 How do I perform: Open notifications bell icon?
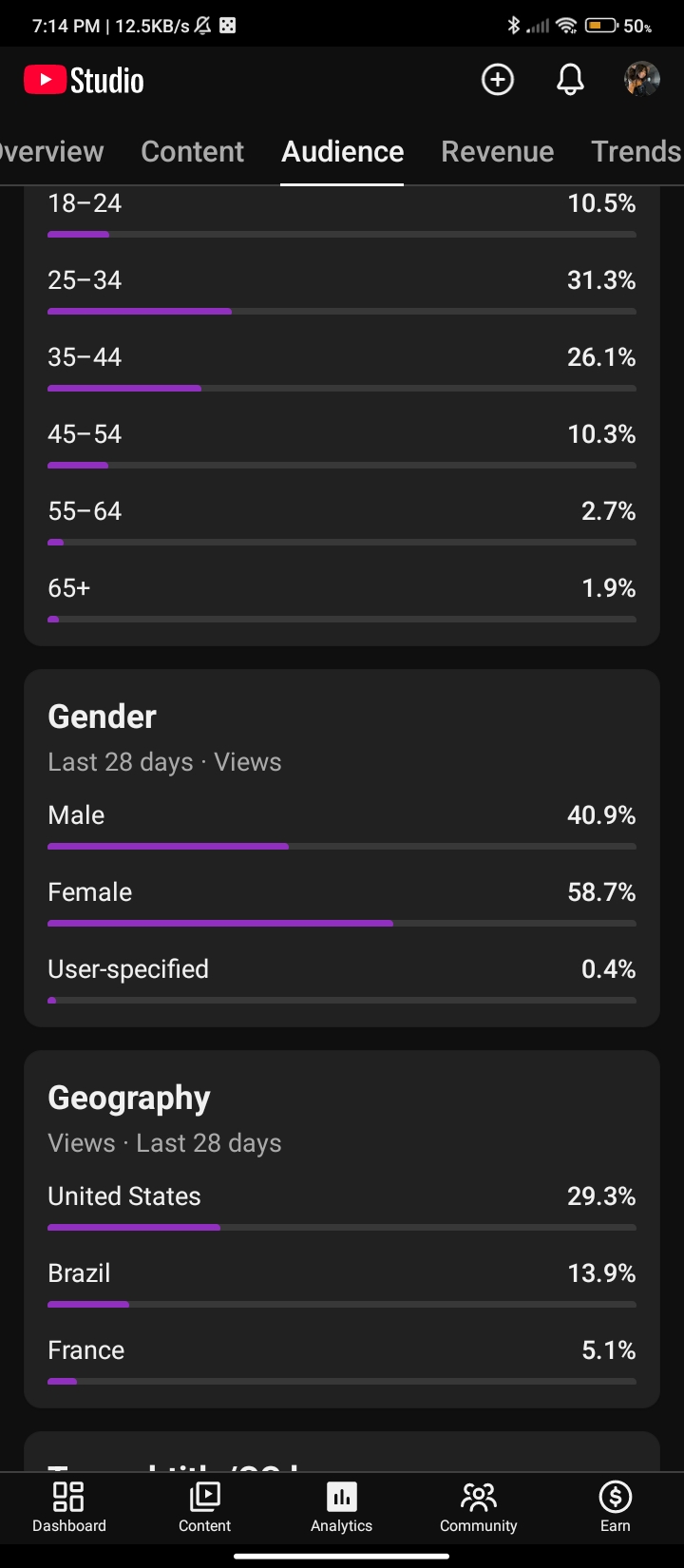click(570, 80)
